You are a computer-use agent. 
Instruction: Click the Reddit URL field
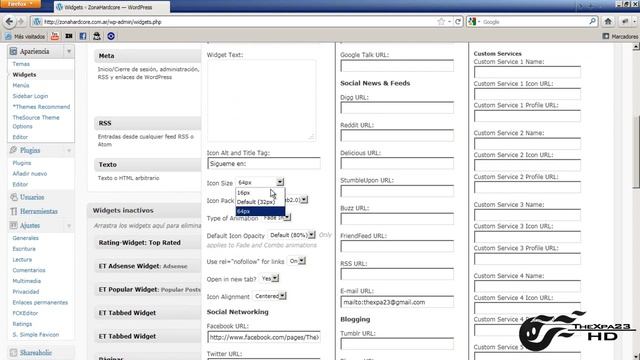(397, 136)
